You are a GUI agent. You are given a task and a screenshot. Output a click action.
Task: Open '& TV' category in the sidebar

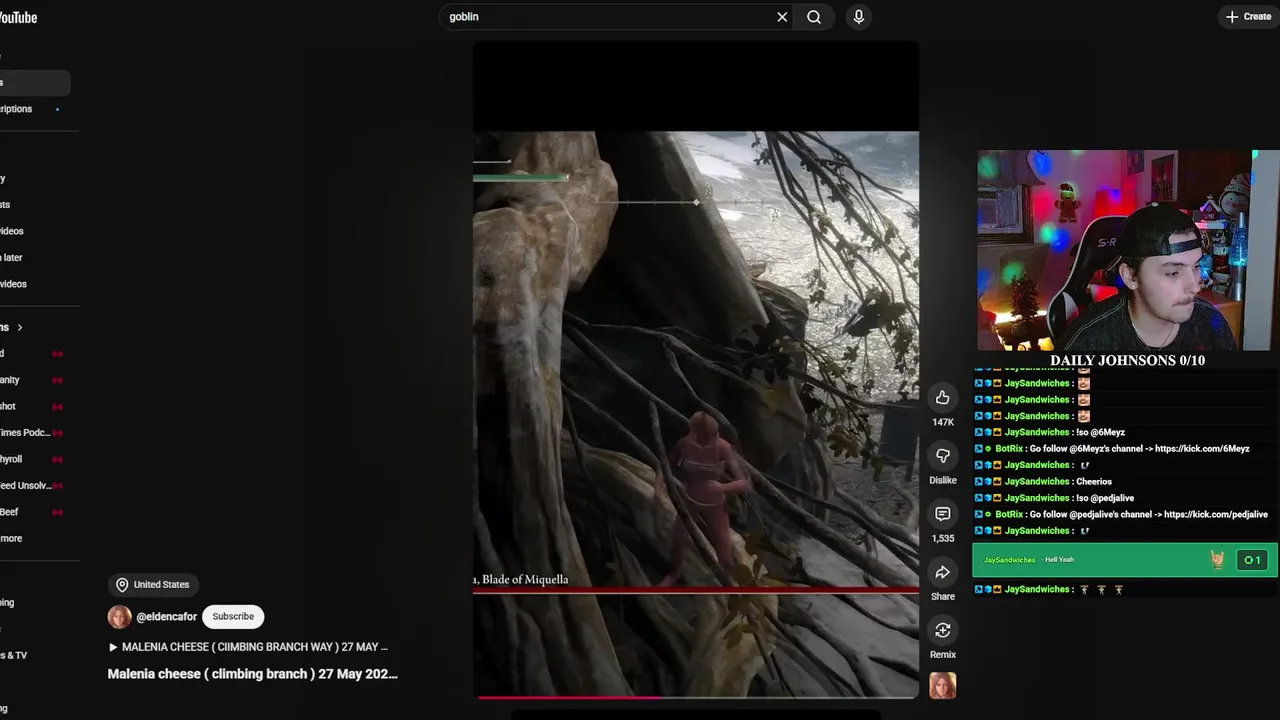tap(14, 655)
